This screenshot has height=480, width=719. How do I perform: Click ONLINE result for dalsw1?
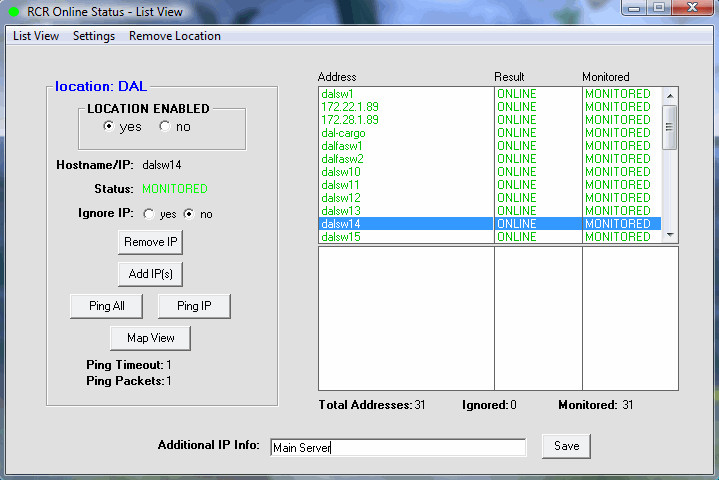pyautogui.click(x=517, y=94)
